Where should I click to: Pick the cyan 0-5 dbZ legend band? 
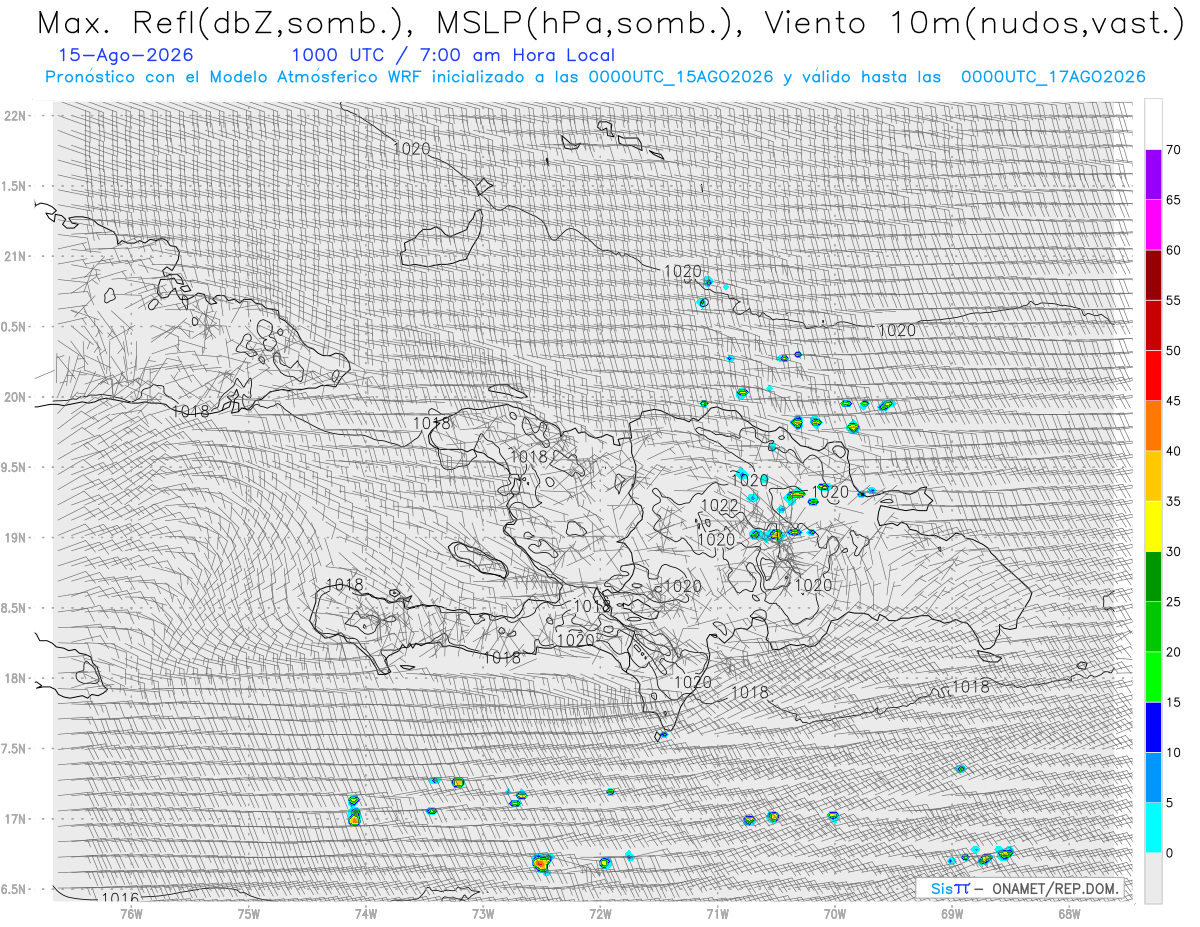coord(1153,827)
